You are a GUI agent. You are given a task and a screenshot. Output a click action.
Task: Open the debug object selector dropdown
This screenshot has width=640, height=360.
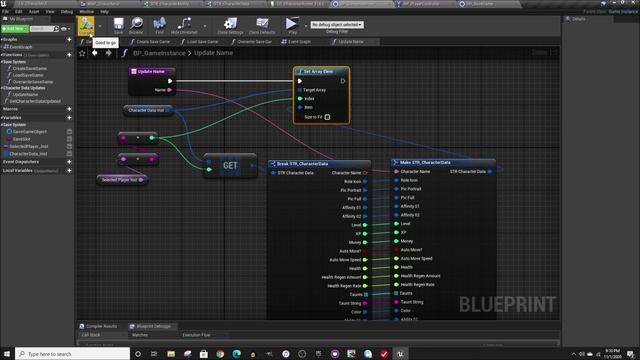click(337, 24)
